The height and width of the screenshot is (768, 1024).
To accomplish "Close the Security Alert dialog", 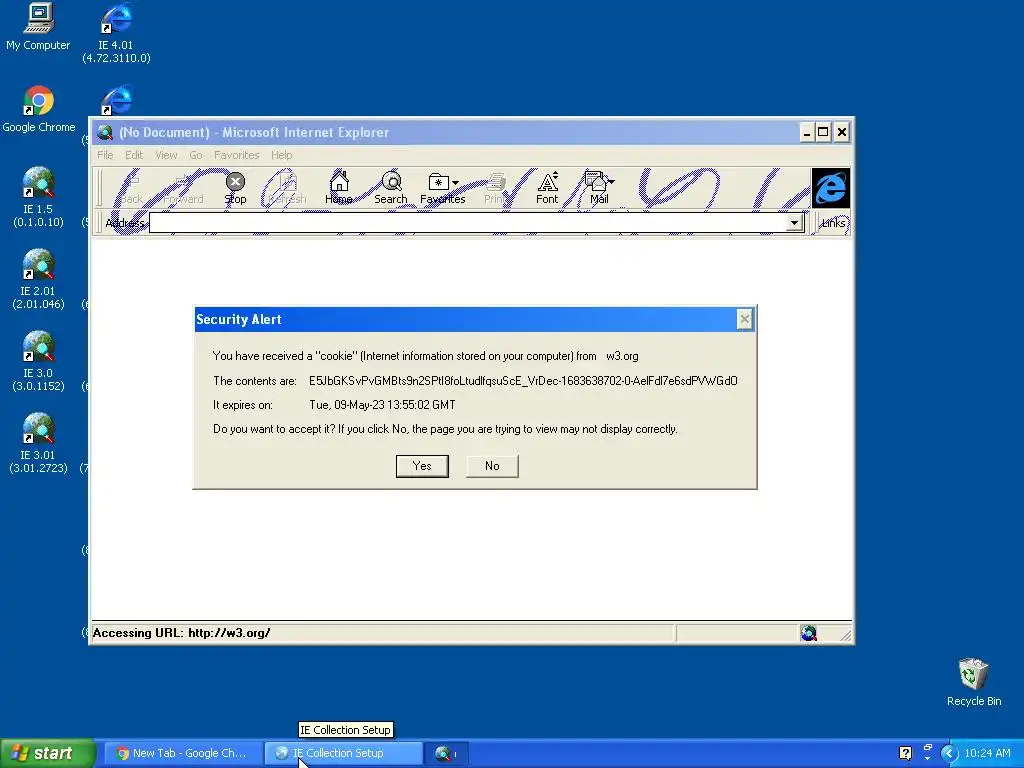I will click(x=744, y=319).
